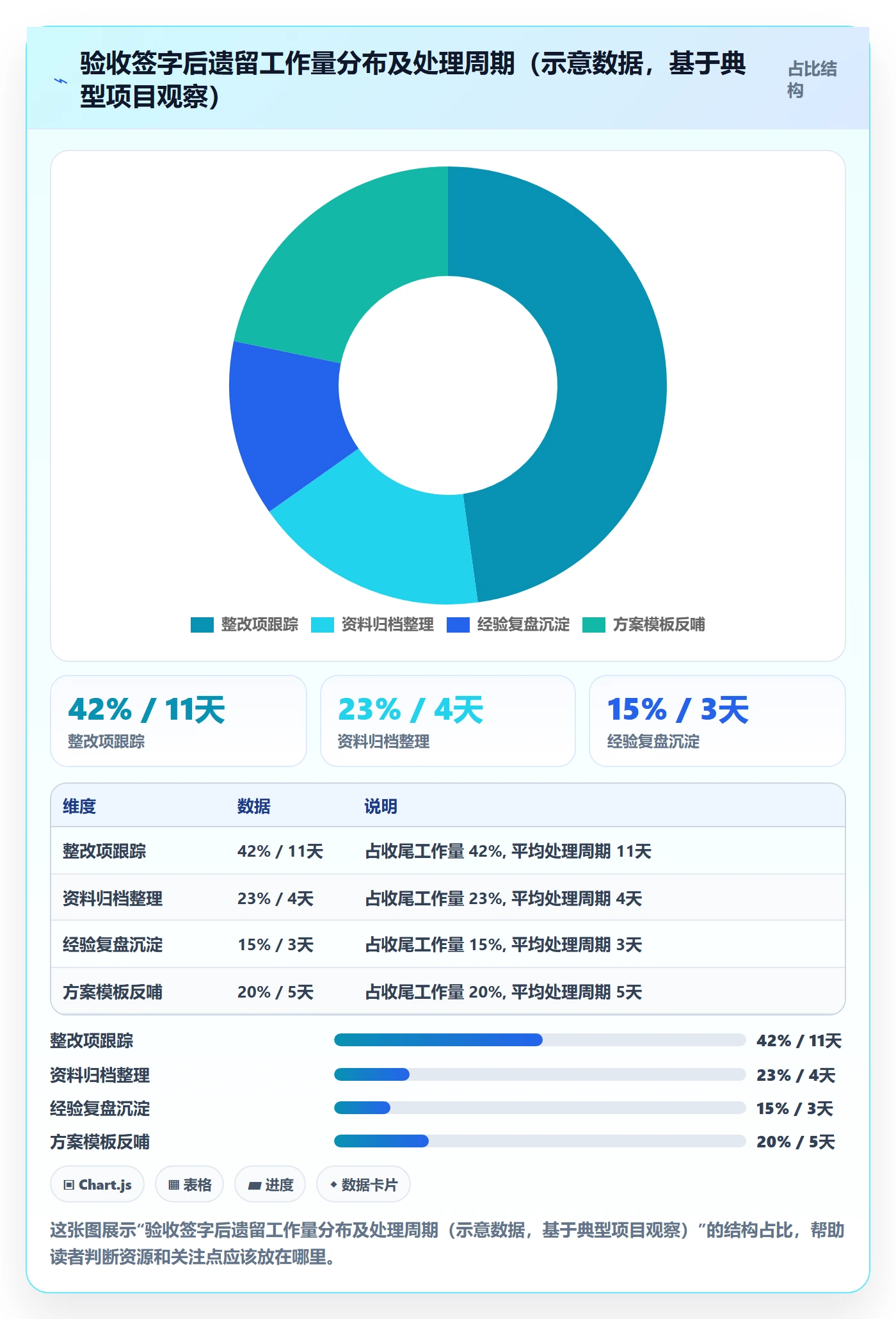Viewport: 896px width, 1319px height.
Task: Select 资料归档整理 table row name cell
Action: click(113, 898)
